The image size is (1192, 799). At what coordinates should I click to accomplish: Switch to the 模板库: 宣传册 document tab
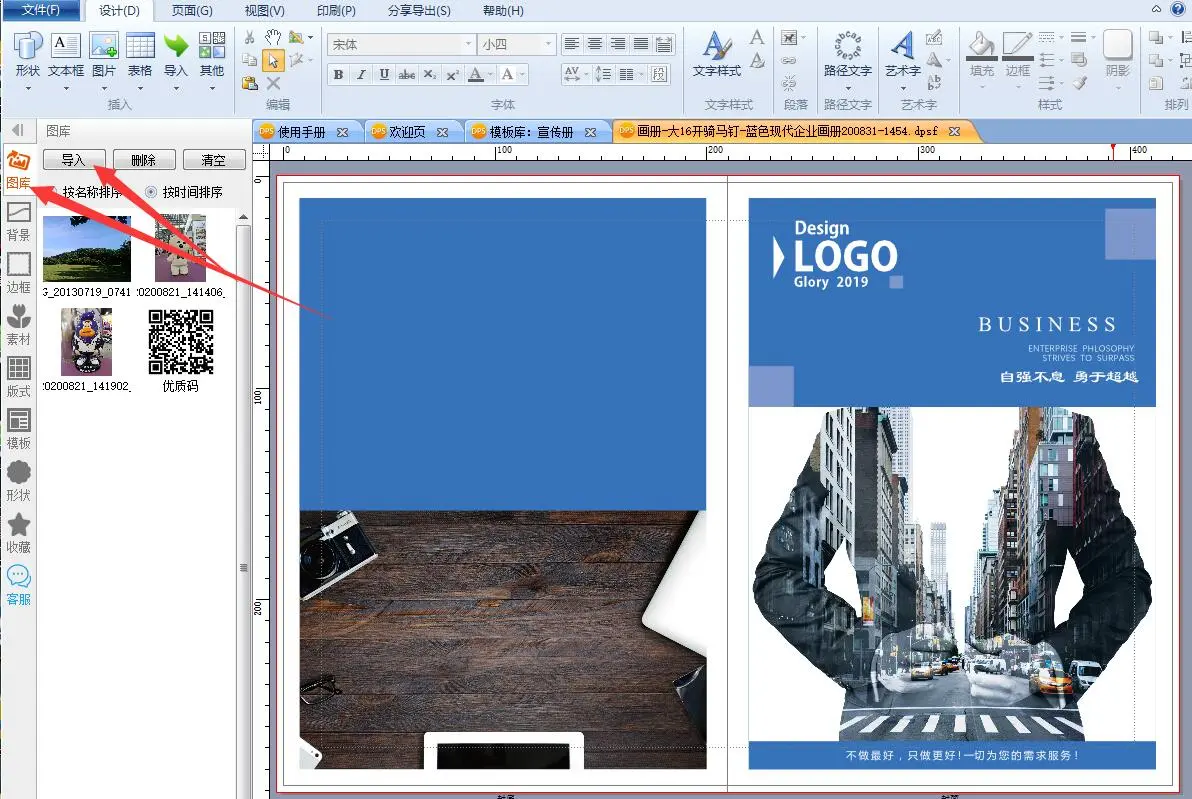coord(531,132)
